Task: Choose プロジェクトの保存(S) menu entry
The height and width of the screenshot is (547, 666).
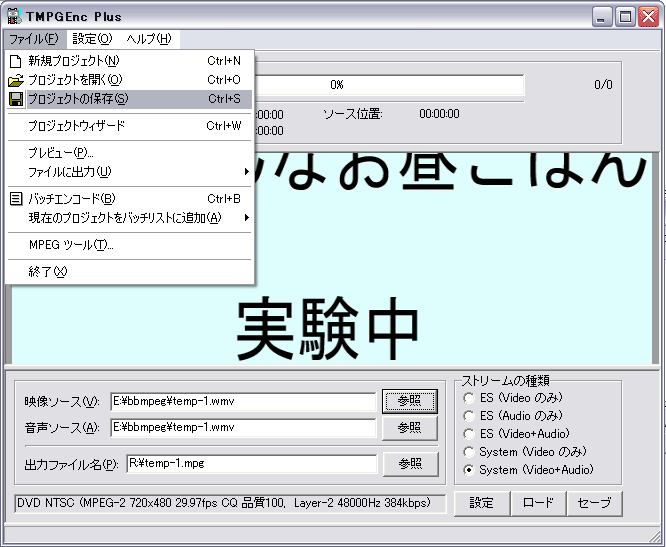Action: (130, 99)
